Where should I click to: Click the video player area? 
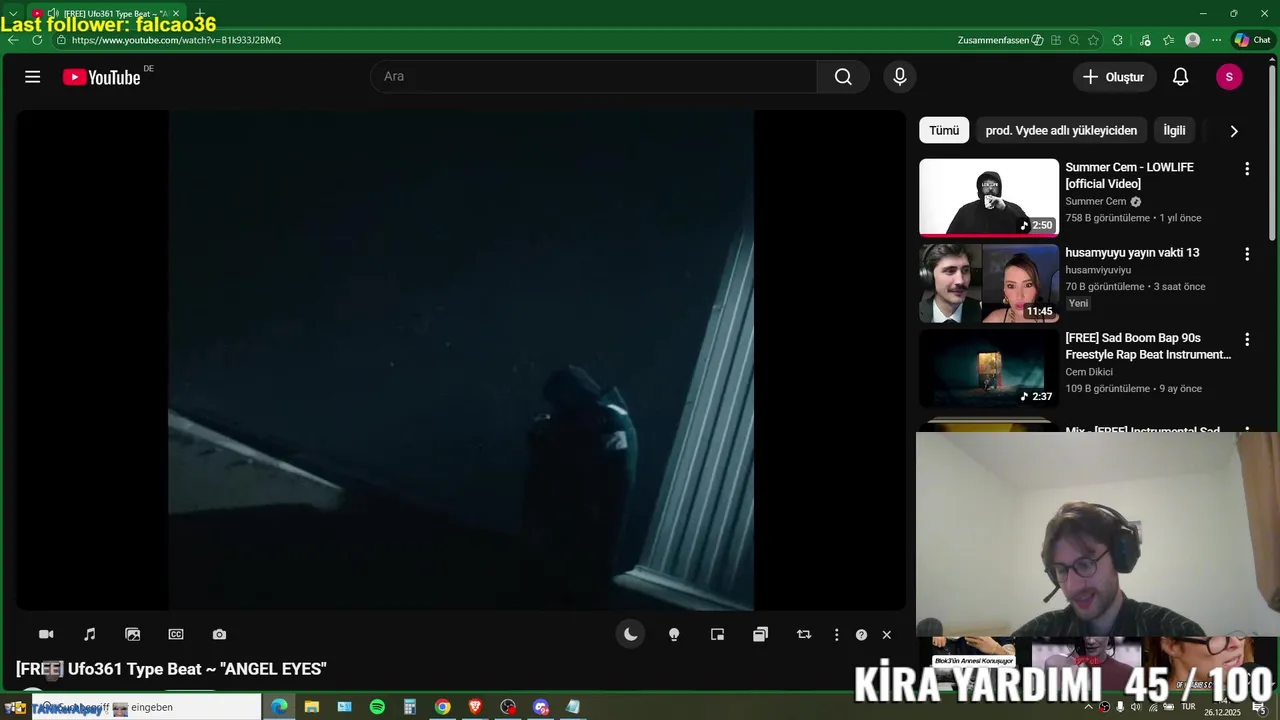460,360
